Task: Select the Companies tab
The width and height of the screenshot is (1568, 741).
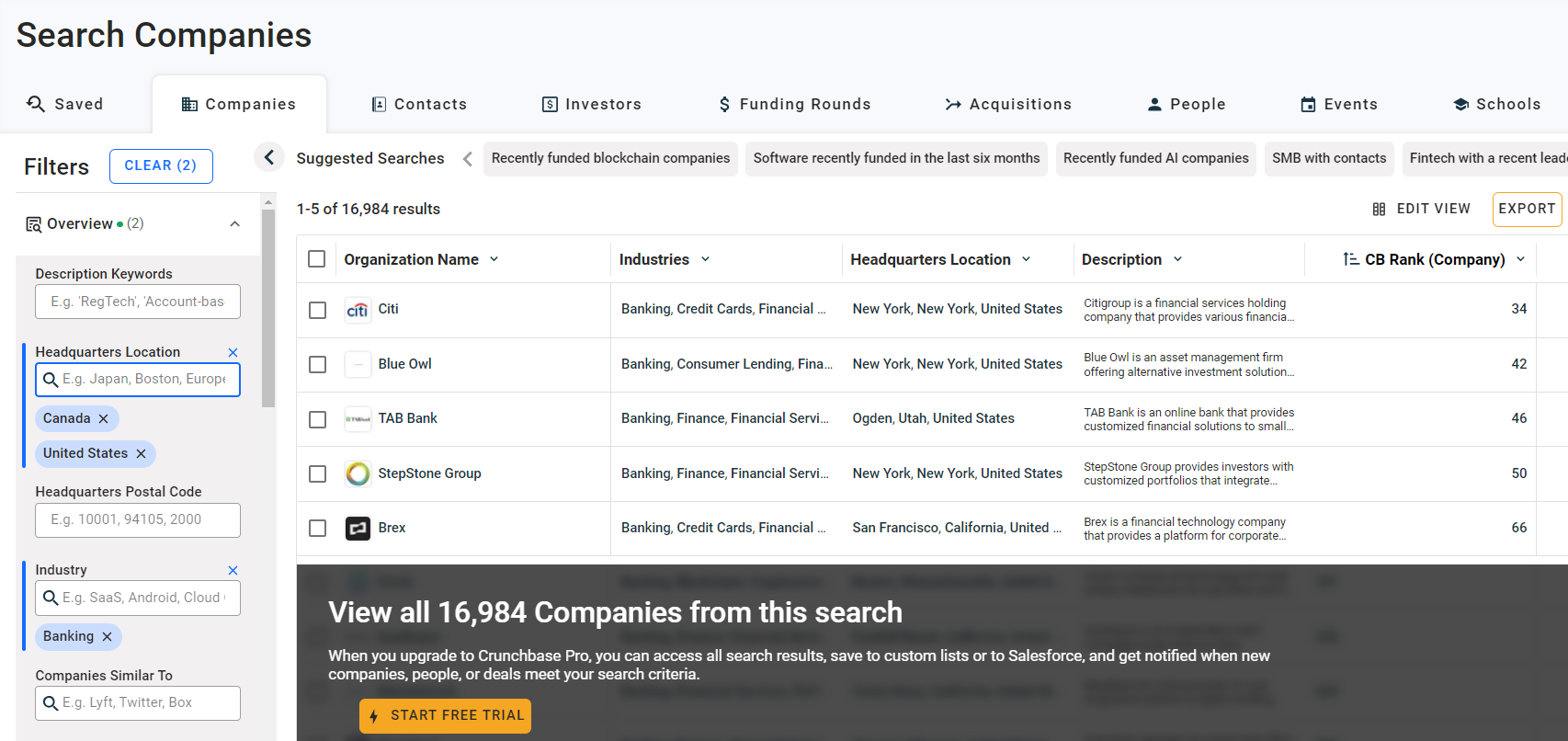Action: click(x=239, y=104)
